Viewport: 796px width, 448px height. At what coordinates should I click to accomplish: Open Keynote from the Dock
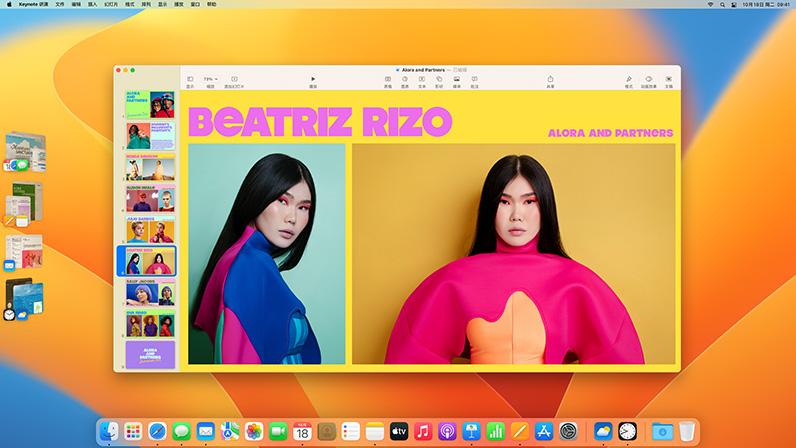pyautogui.click(x=471, y=432)
